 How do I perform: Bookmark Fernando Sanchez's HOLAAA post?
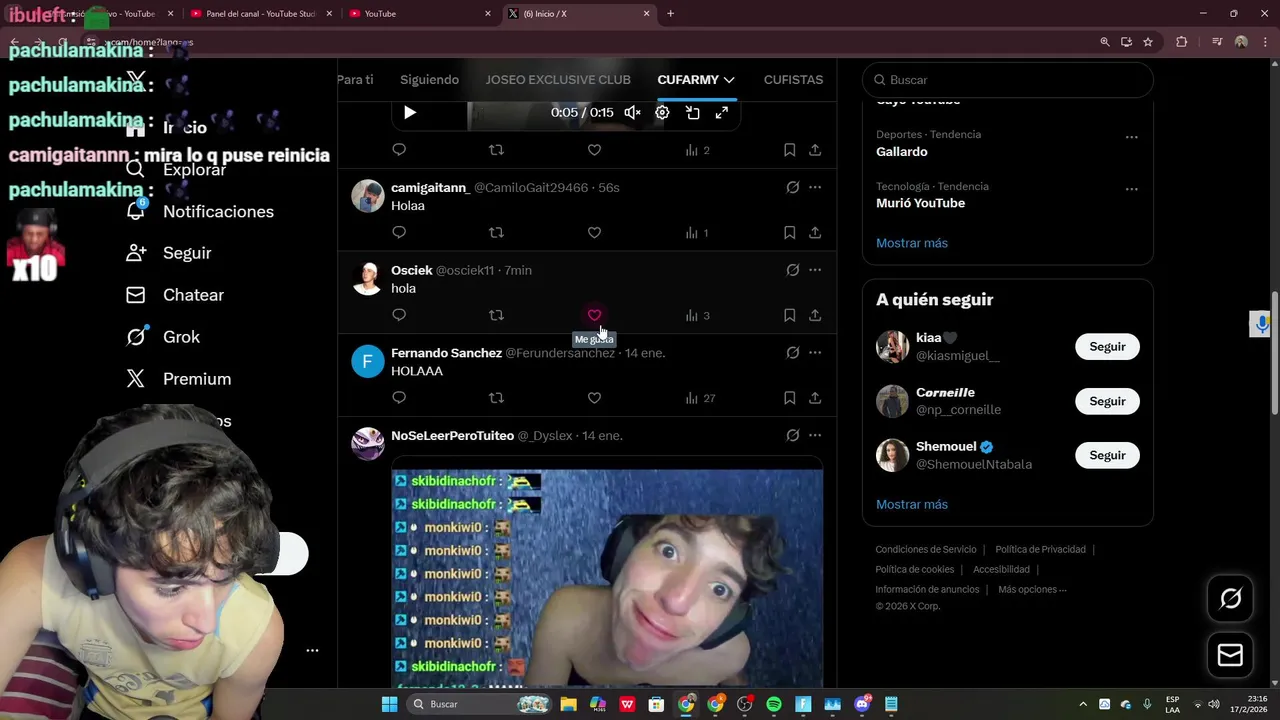(x=789, y=398)
